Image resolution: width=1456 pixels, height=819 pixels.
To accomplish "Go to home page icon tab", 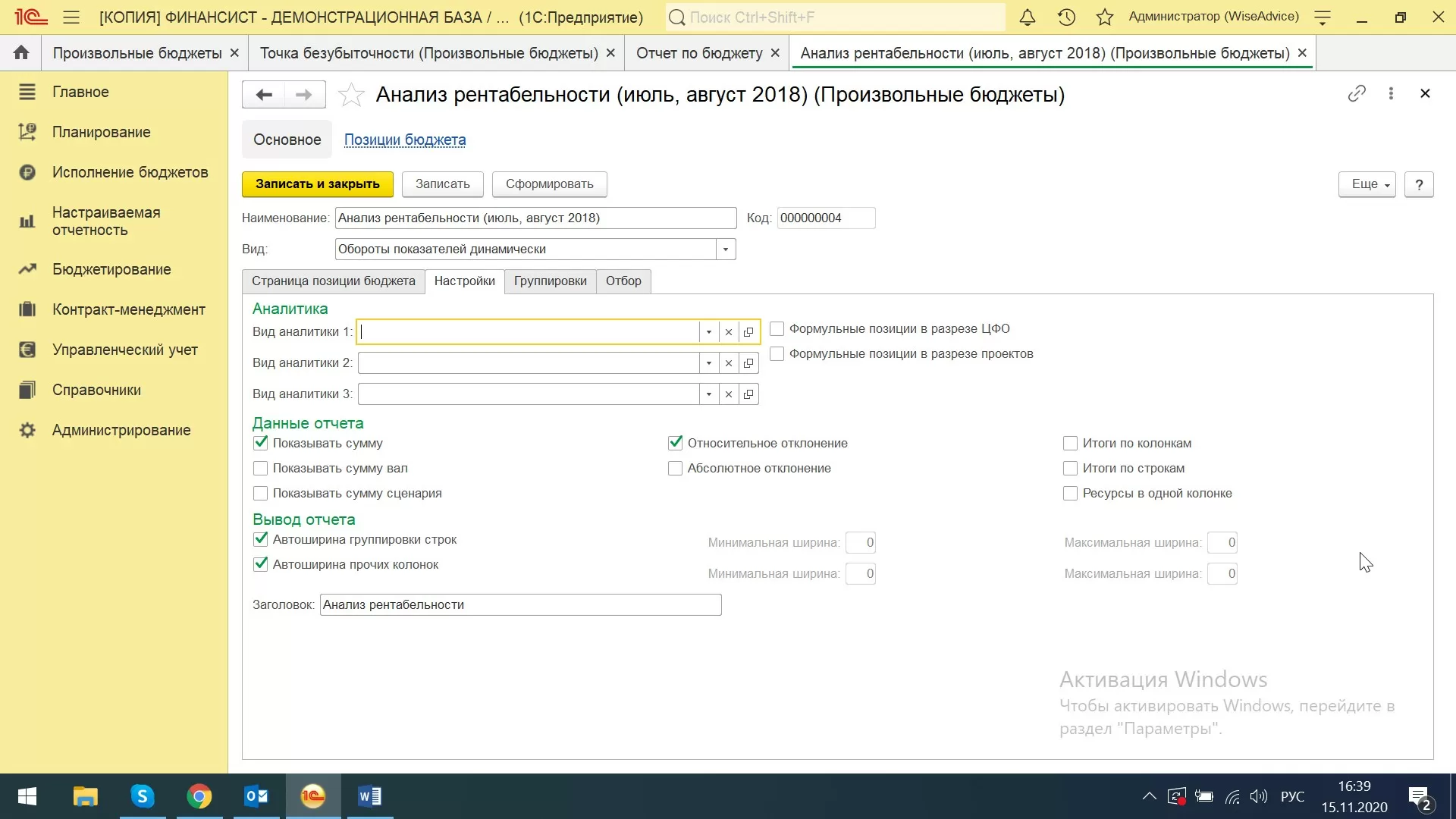I will pos(21,52).
